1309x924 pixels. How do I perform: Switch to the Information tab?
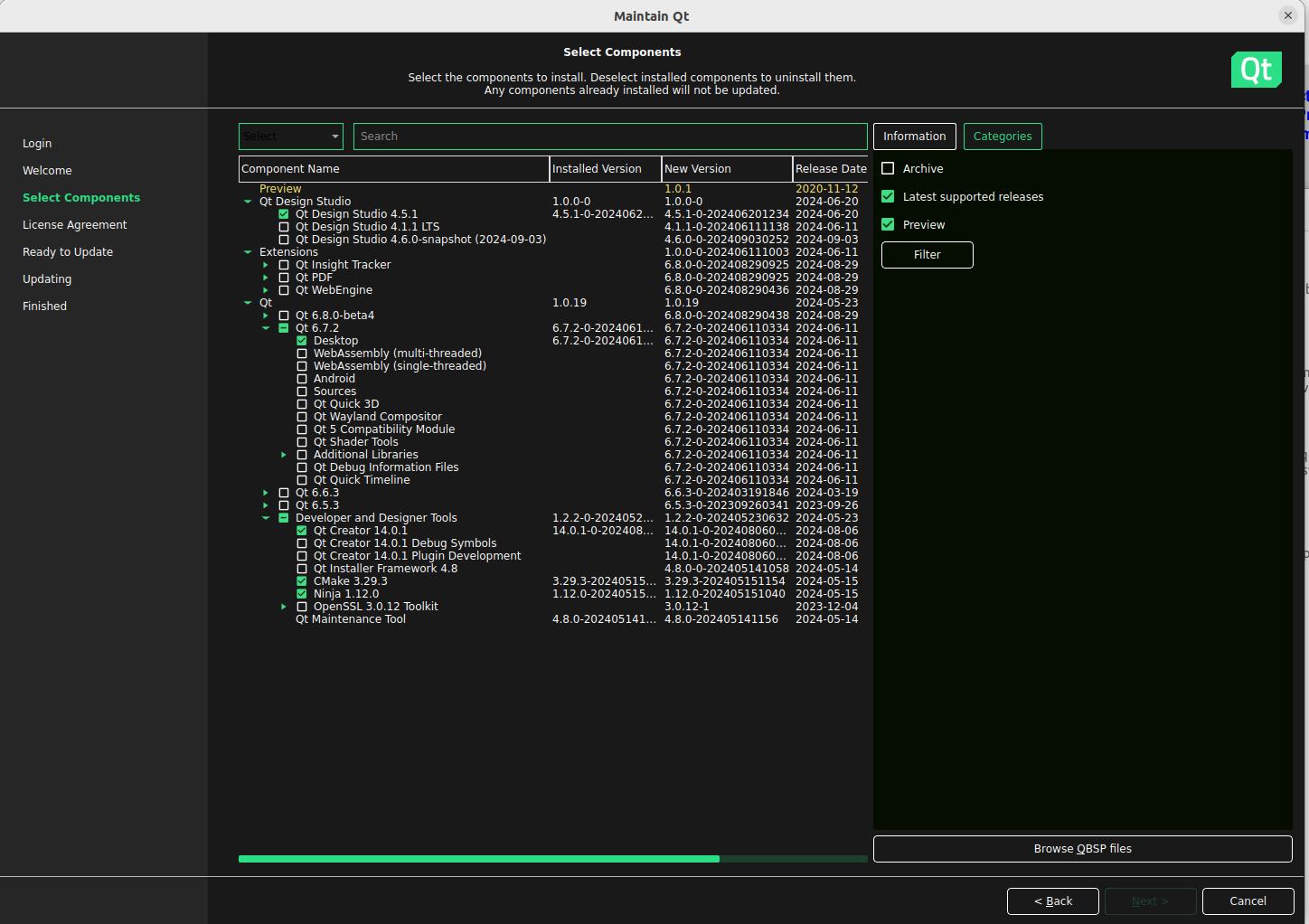[x=915, y=137]
